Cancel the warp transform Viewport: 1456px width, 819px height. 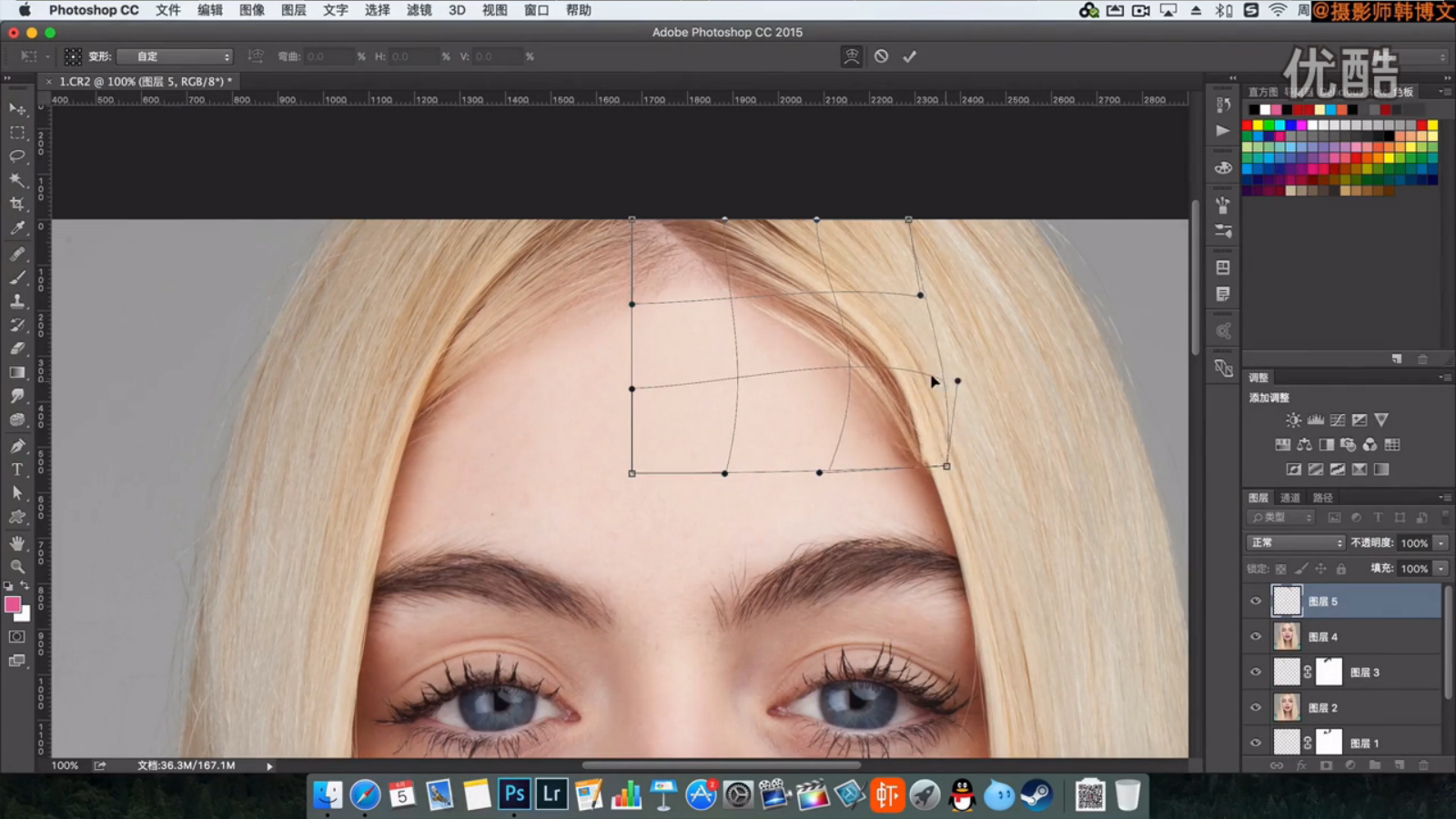[x=881, y=56]
